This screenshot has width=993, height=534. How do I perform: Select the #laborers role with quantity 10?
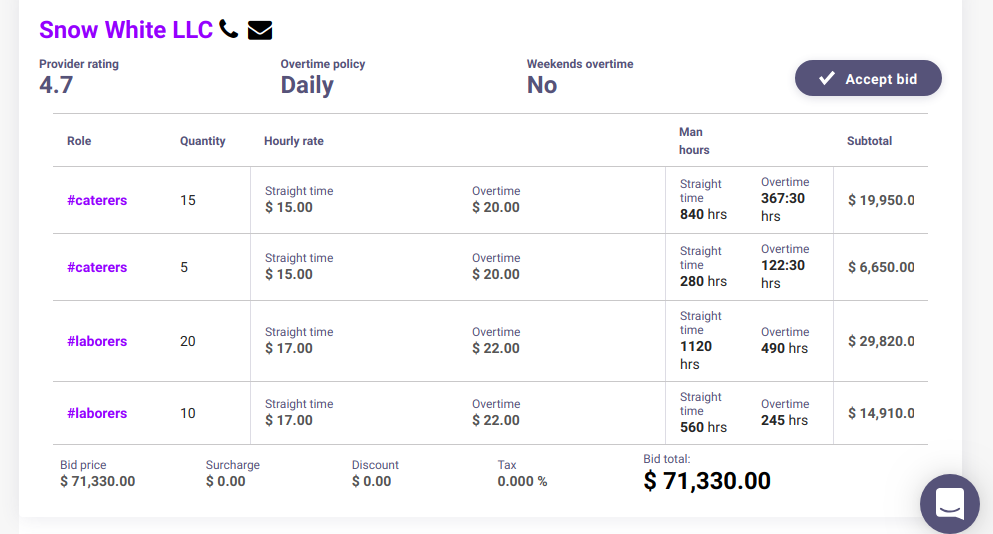coord(97,413)
